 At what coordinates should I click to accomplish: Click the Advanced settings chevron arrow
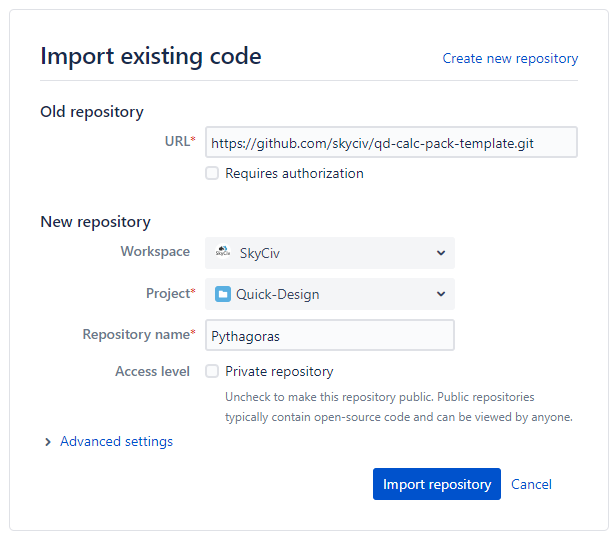pos(48,442)
